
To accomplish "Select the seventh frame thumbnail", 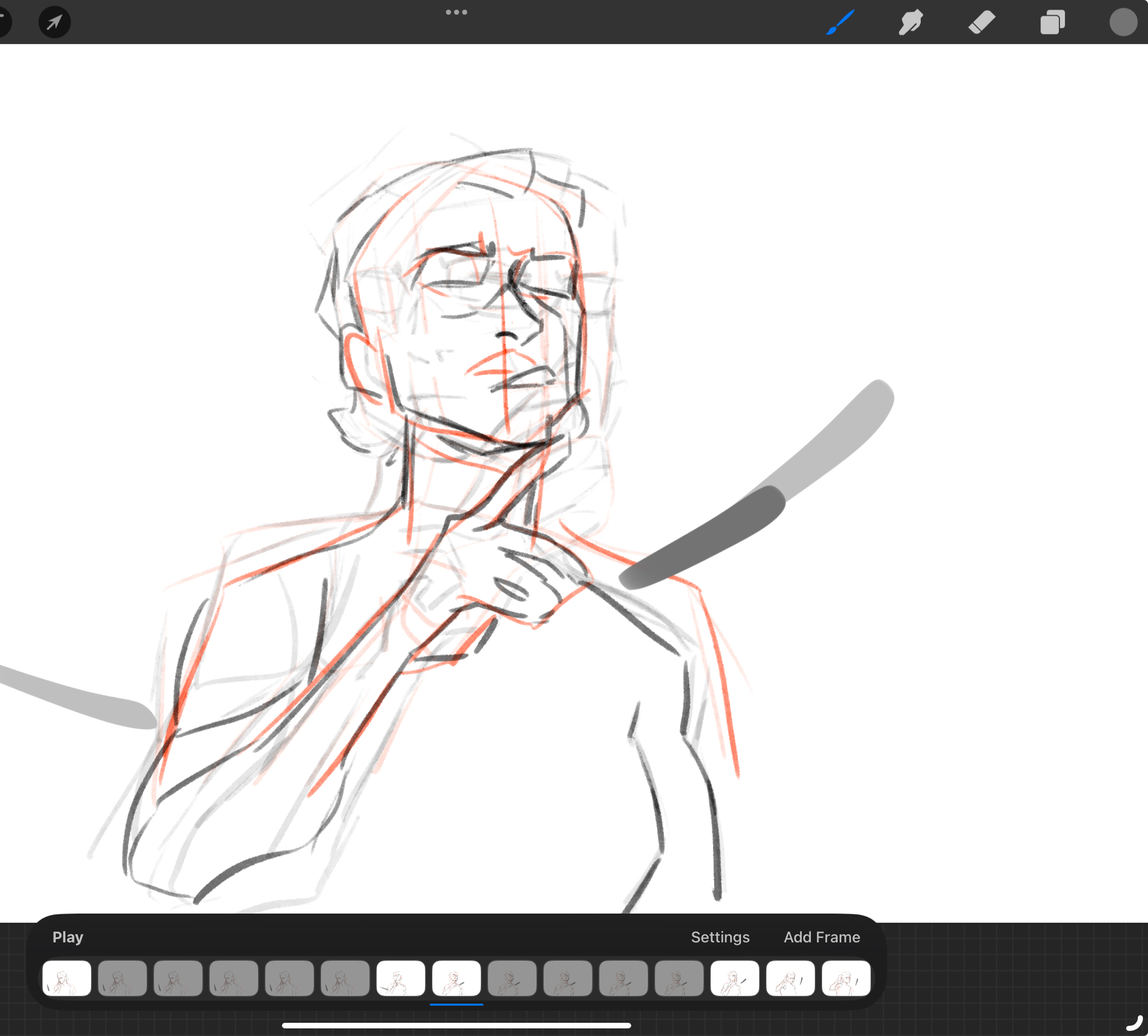I will pyautogui.click(x=401, y=978).
